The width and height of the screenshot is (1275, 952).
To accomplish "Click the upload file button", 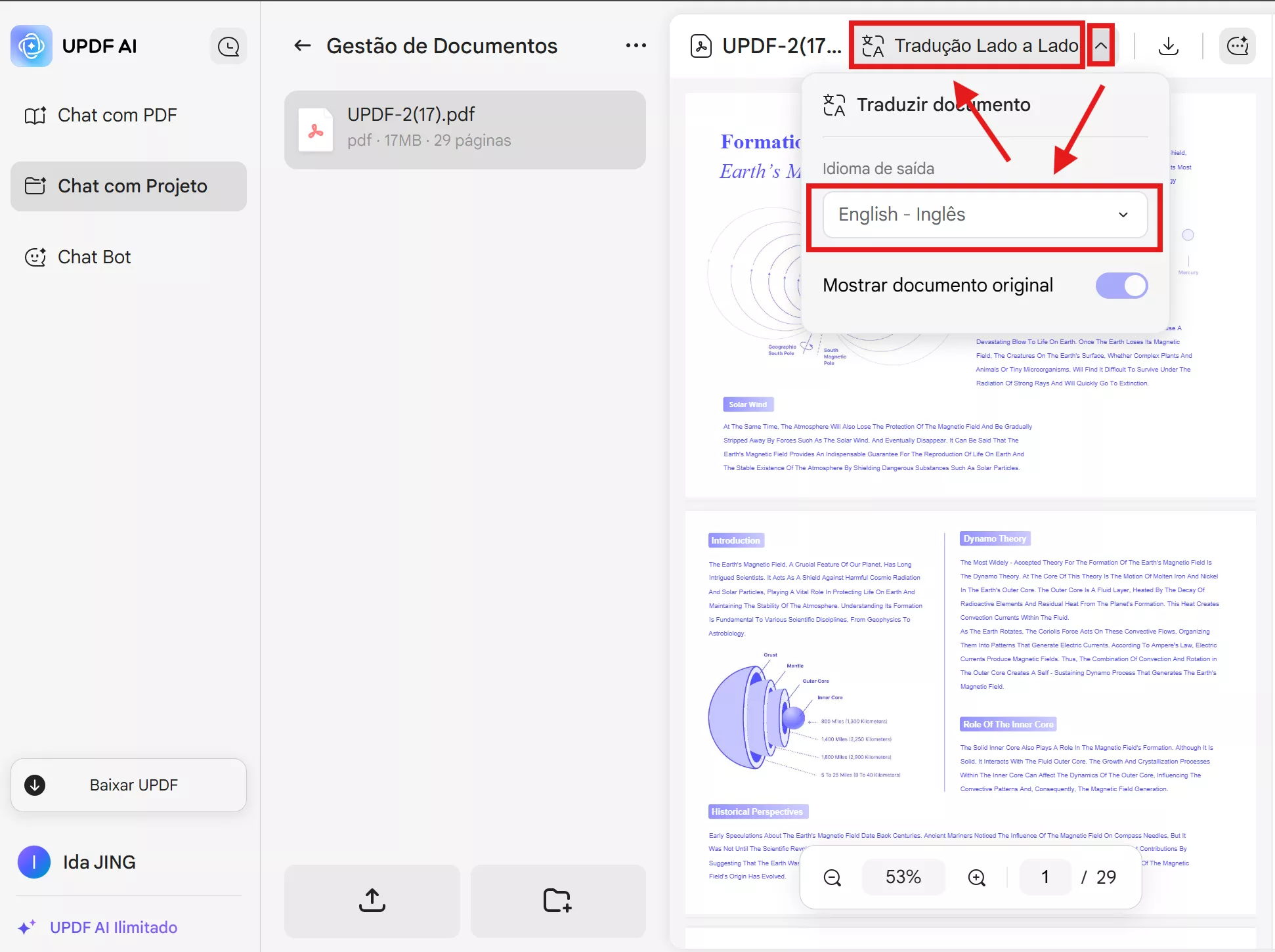I will tap(372, 901).
